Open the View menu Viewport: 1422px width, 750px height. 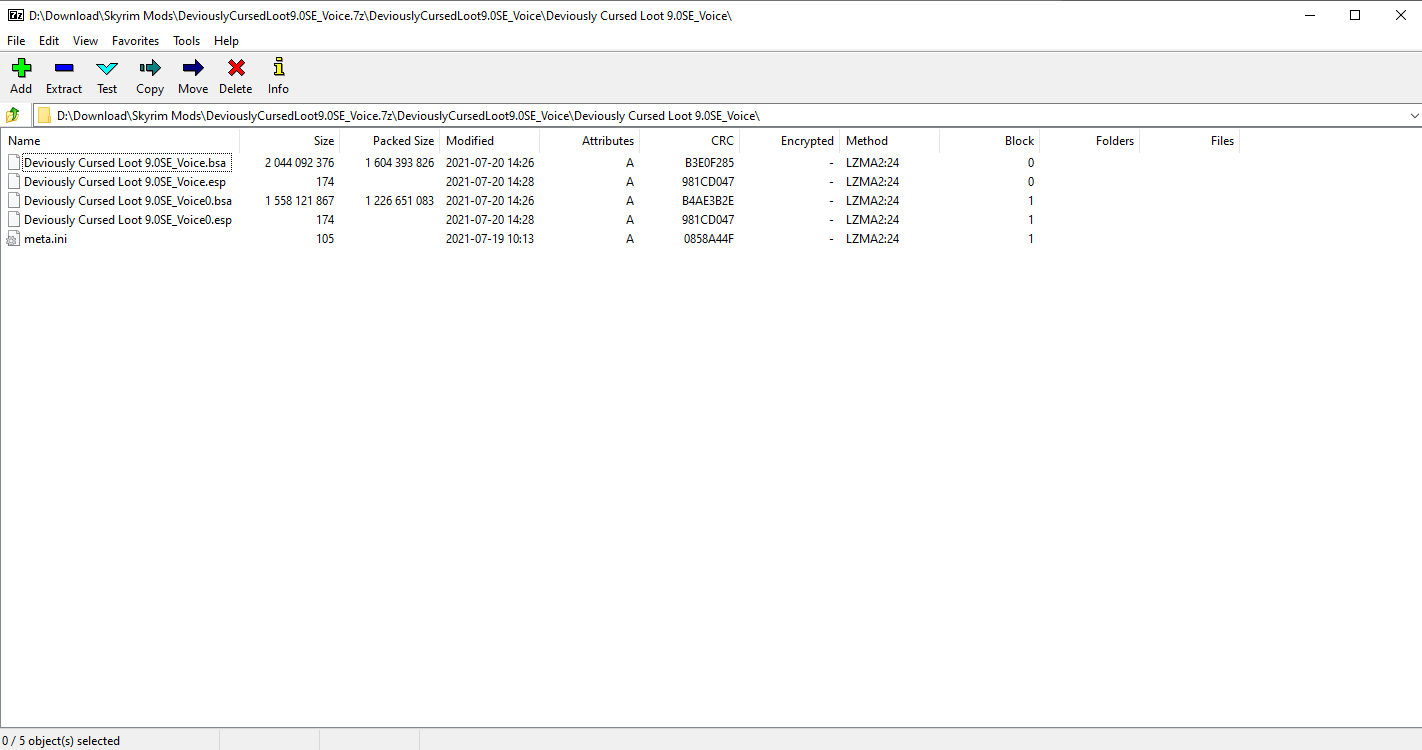point(85,41)
